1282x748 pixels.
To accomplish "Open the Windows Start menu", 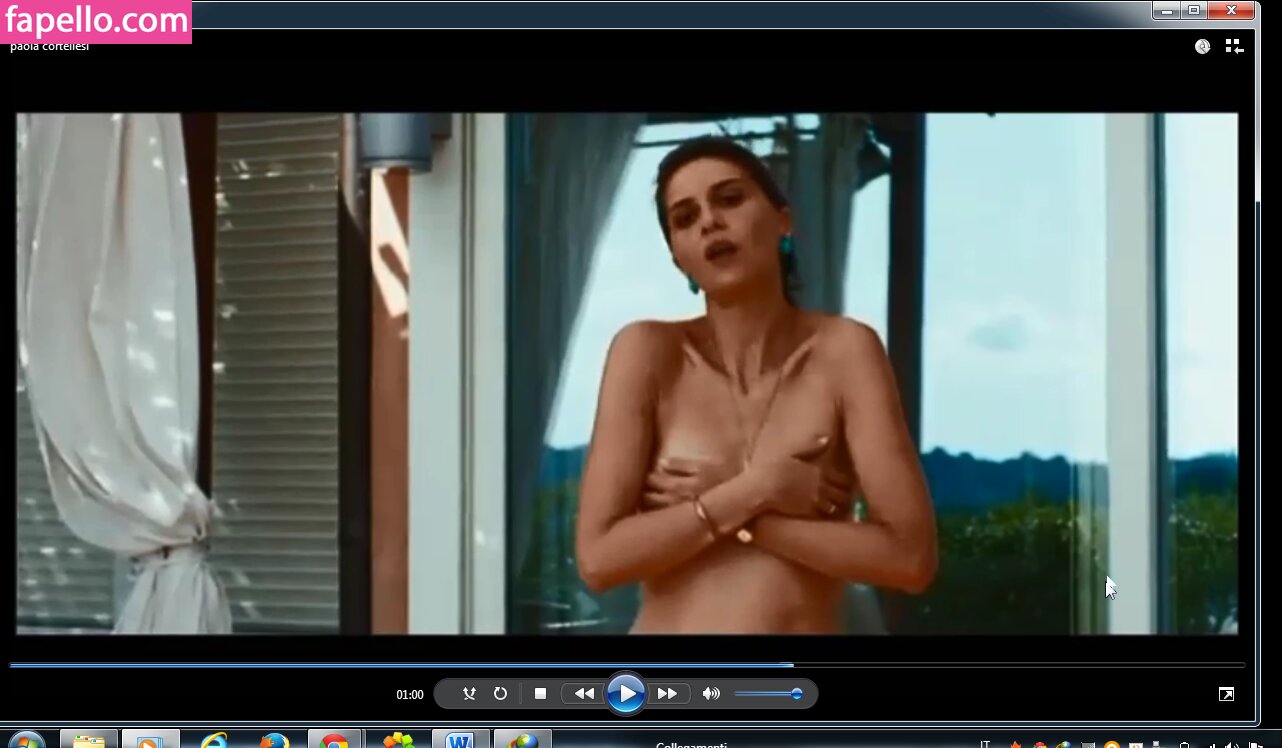I will coord(27,741).
